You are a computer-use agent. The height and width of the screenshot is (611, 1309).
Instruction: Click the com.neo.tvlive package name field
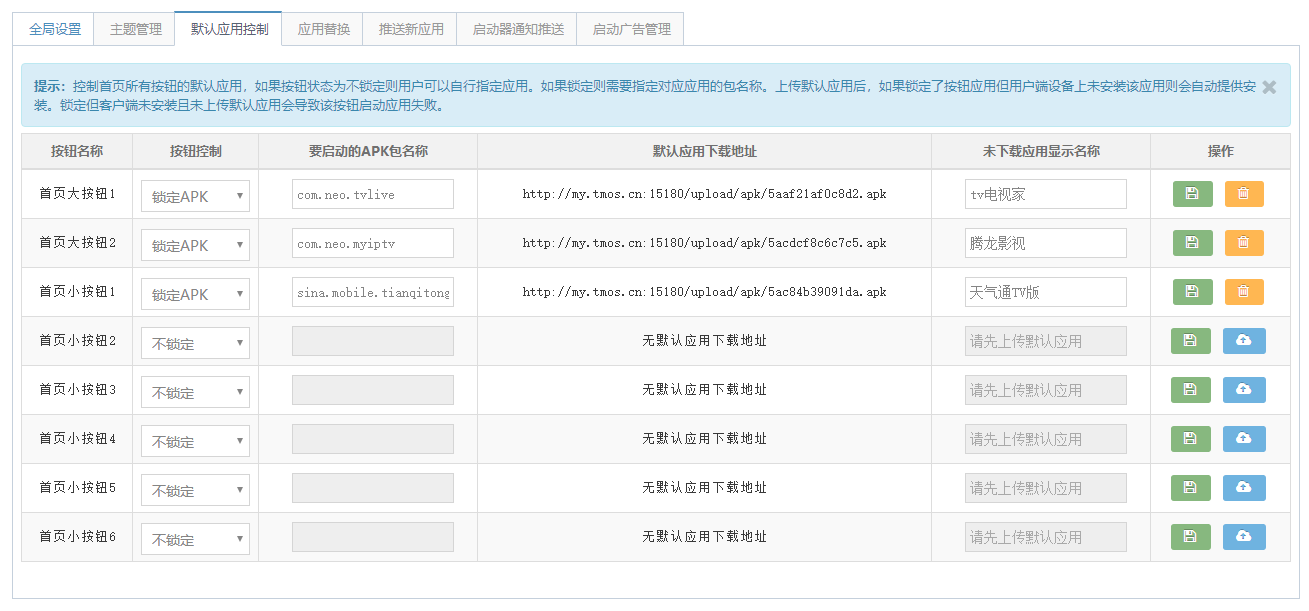pos(372,195)
